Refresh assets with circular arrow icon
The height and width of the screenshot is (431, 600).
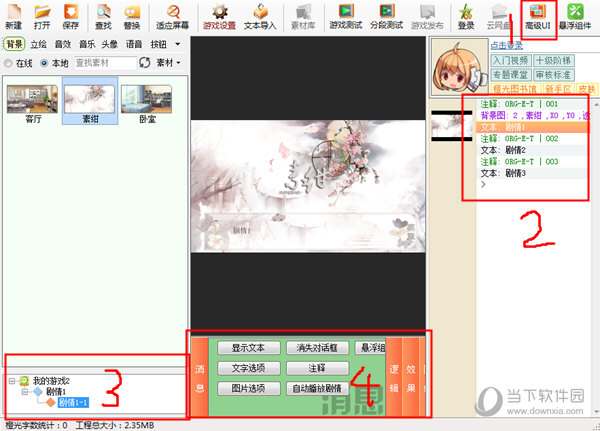point(145,62)
